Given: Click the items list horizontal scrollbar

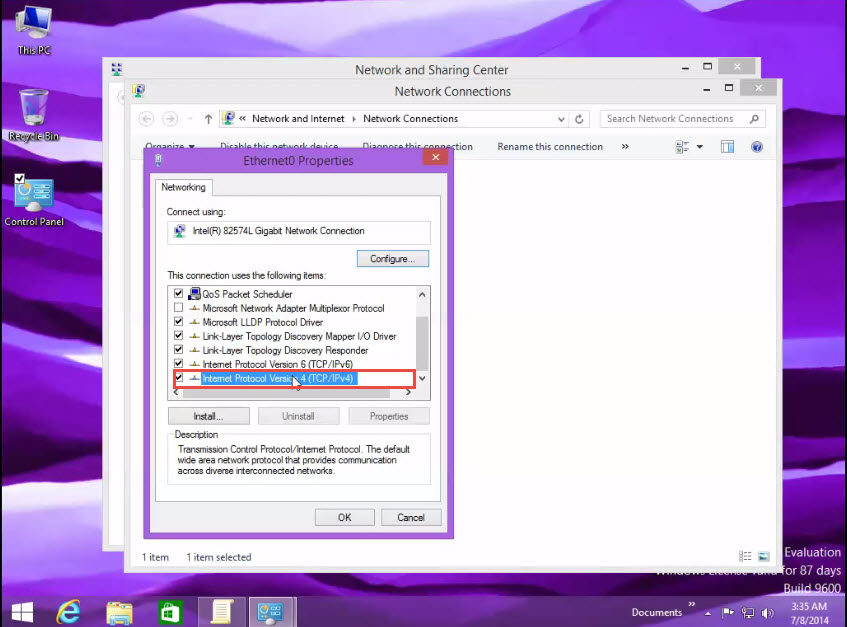Looking at the screenshot, I should tap(286, 393).
